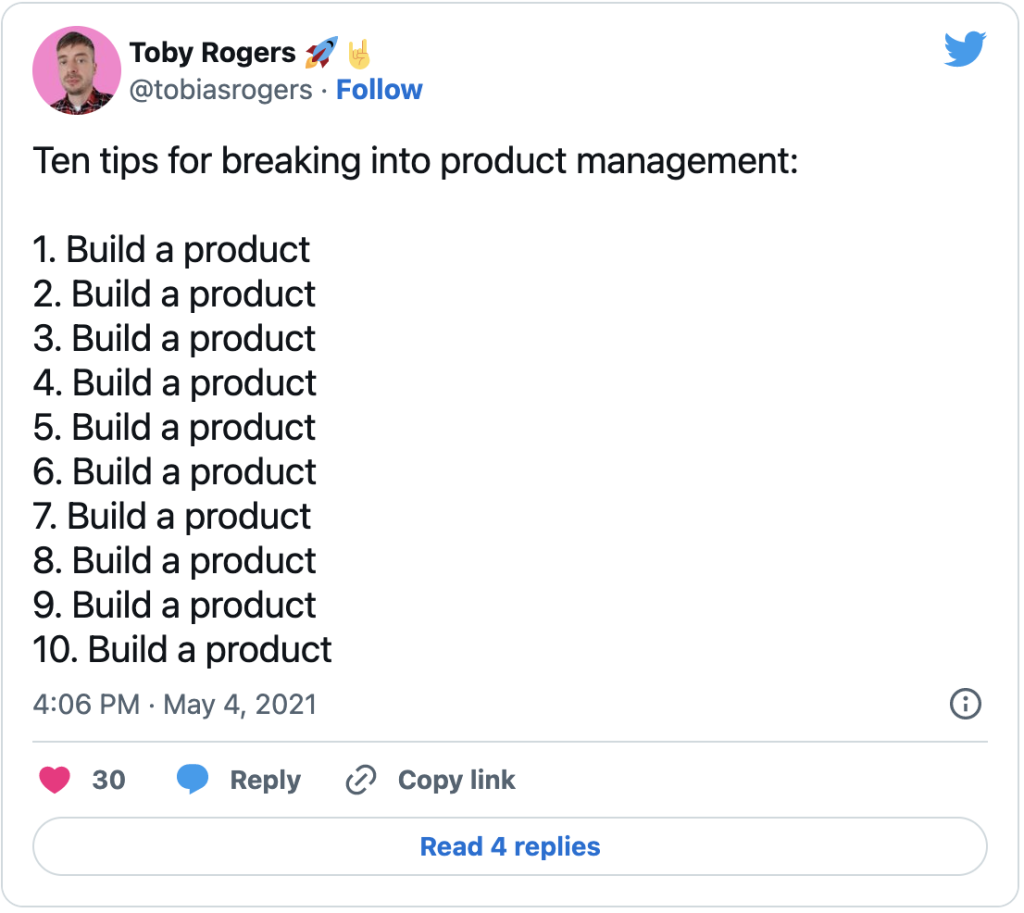Click tip 1 Build a product line
Viewport: 1024px width, 913px height.
coord(171,250)
